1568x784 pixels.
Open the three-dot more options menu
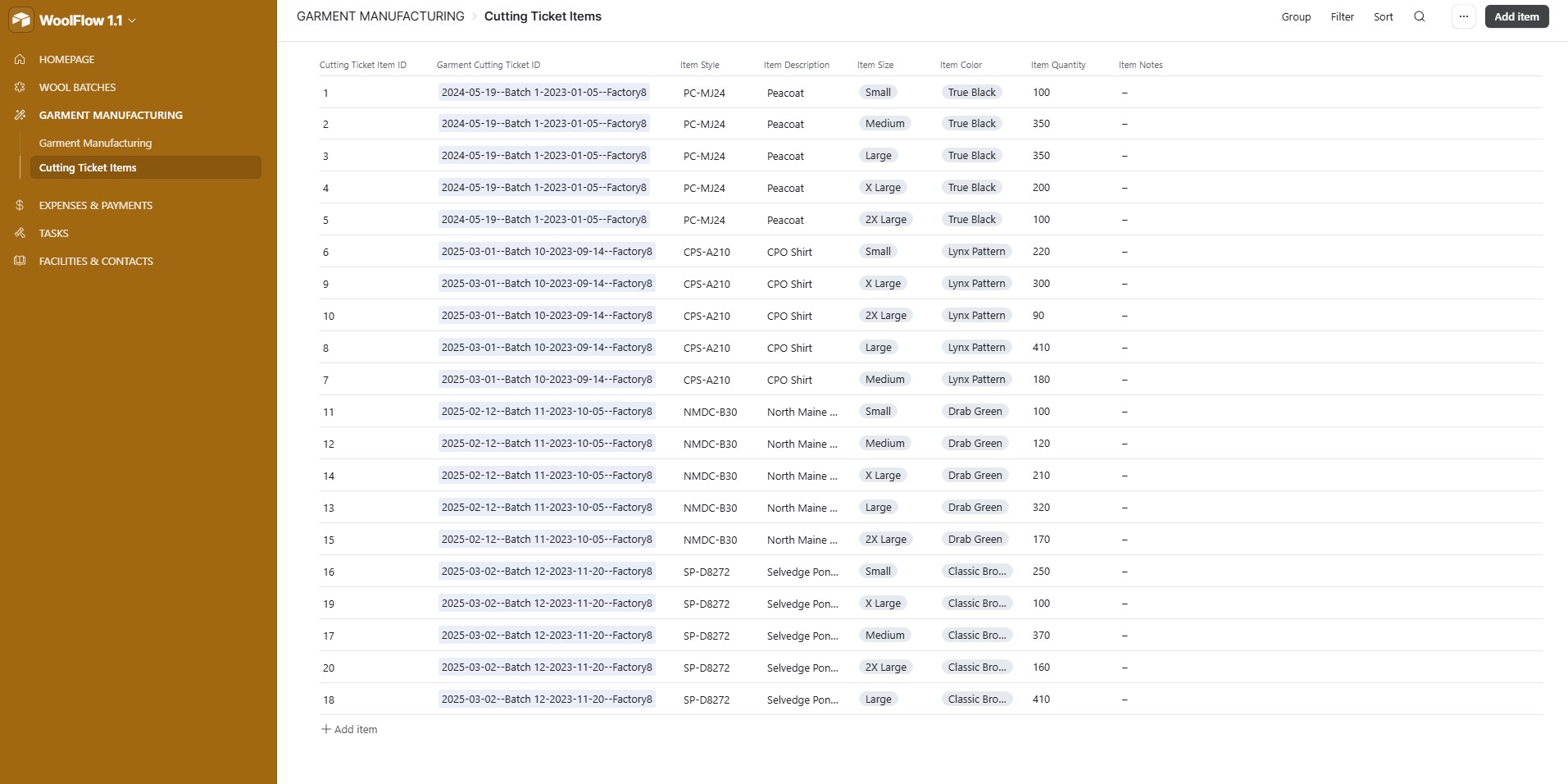point(1463,16)
